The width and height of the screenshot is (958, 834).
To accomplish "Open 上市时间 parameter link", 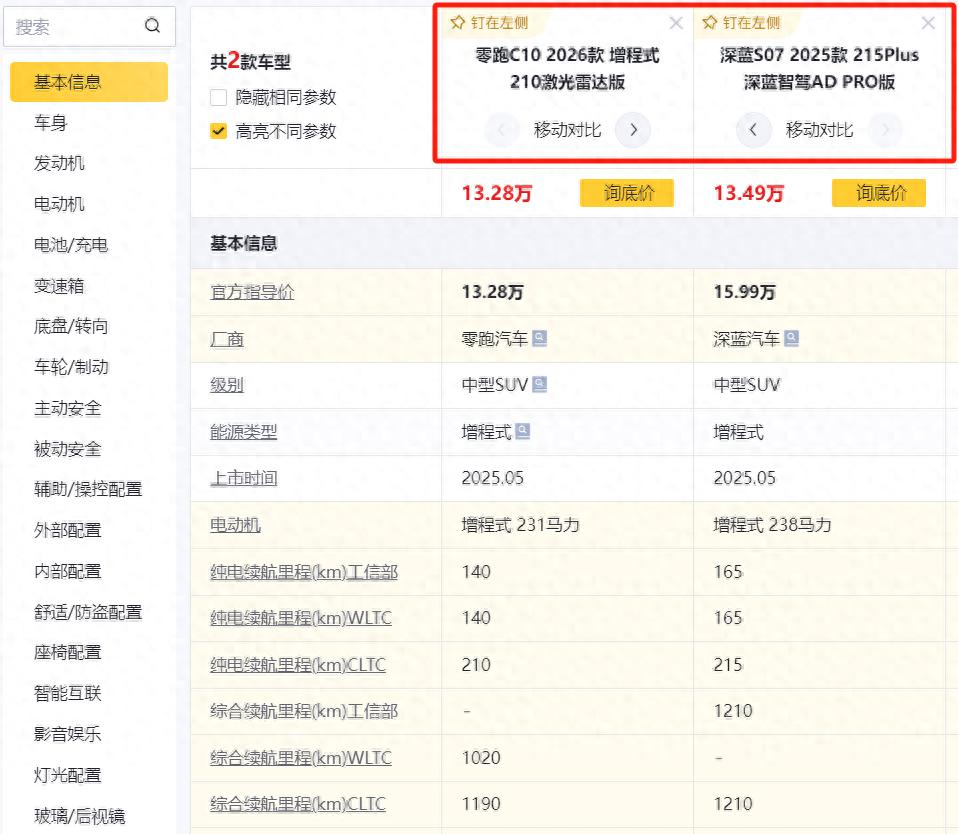I will pos(244,478).
